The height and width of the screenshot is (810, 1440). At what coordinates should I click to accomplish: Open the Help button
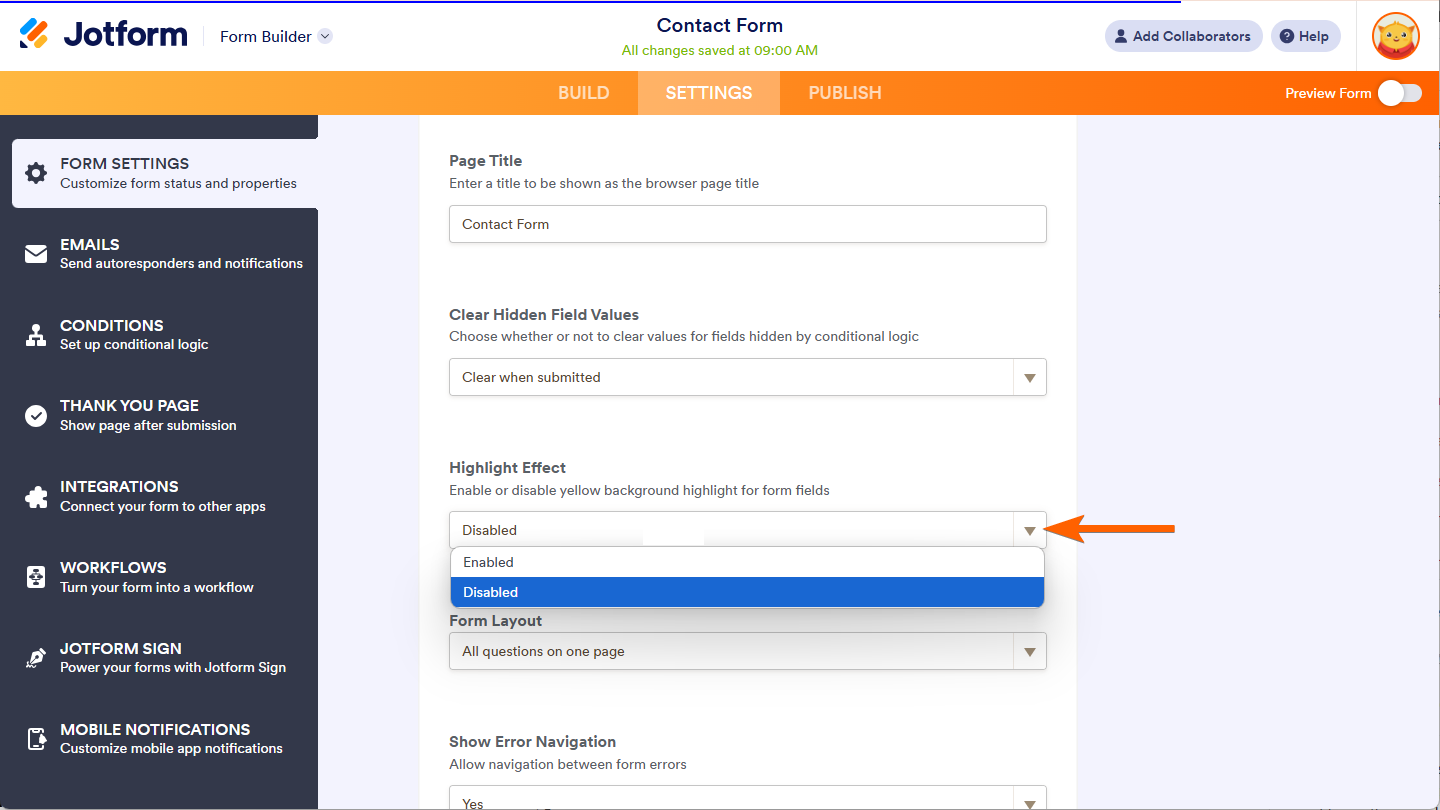click(1305, 37)
